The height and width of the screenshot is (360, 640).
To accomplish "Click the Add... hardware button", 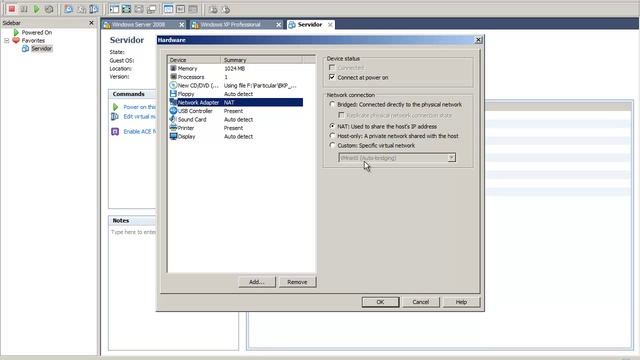I will coord(257,282).
